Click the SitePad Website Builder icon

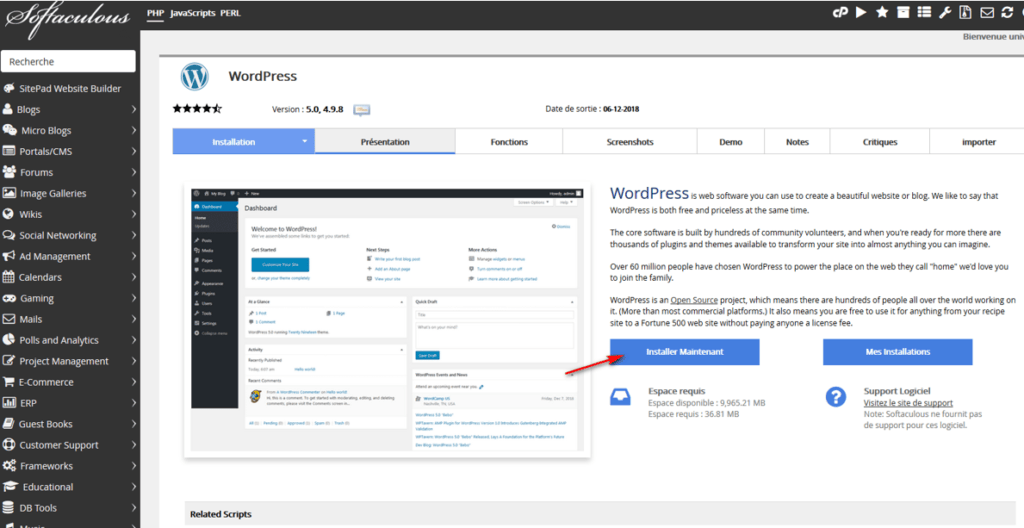8,89
